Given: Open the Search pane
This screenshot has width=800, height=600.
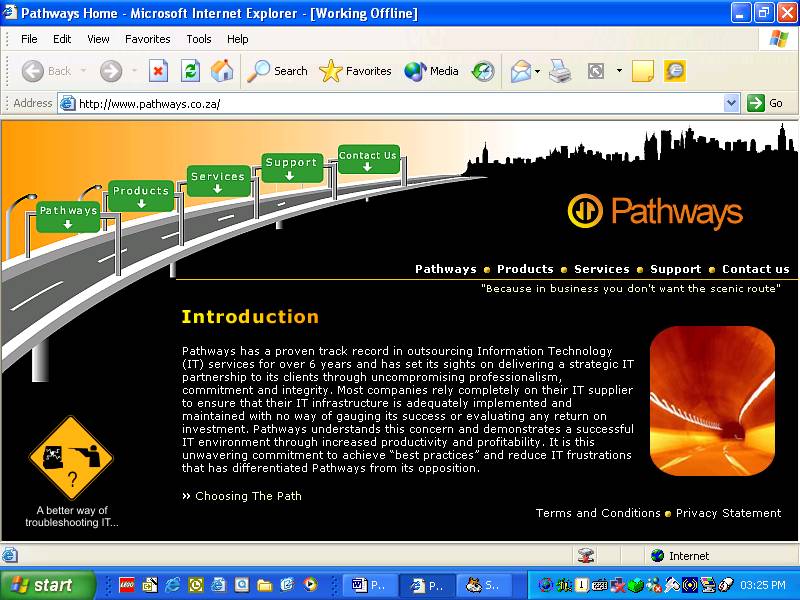Looking at the screenshot, I should pyautogui.click(x=277, y=71).
